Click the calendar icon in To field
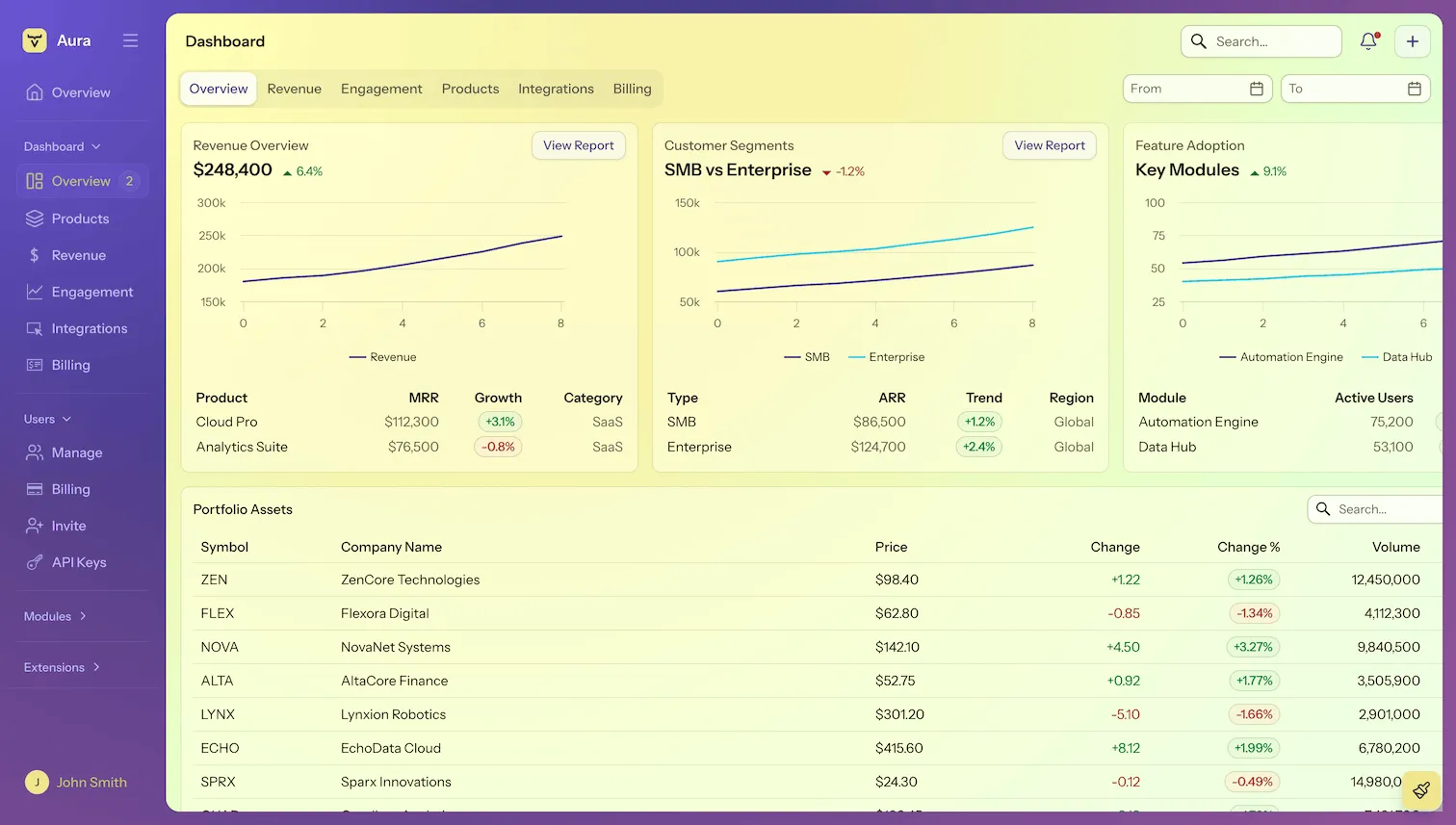1456x825 pixels. click(1415, 89)
